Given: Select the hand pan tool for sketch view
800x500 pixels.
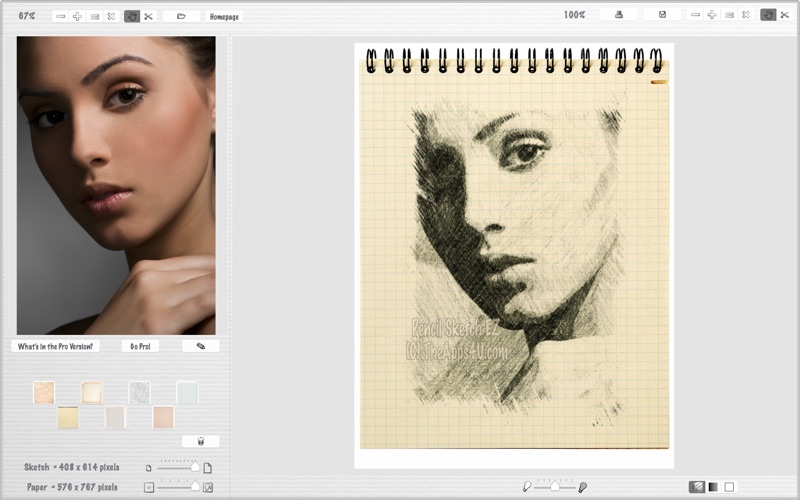Looking at the screenshot, I should point(768,15).
